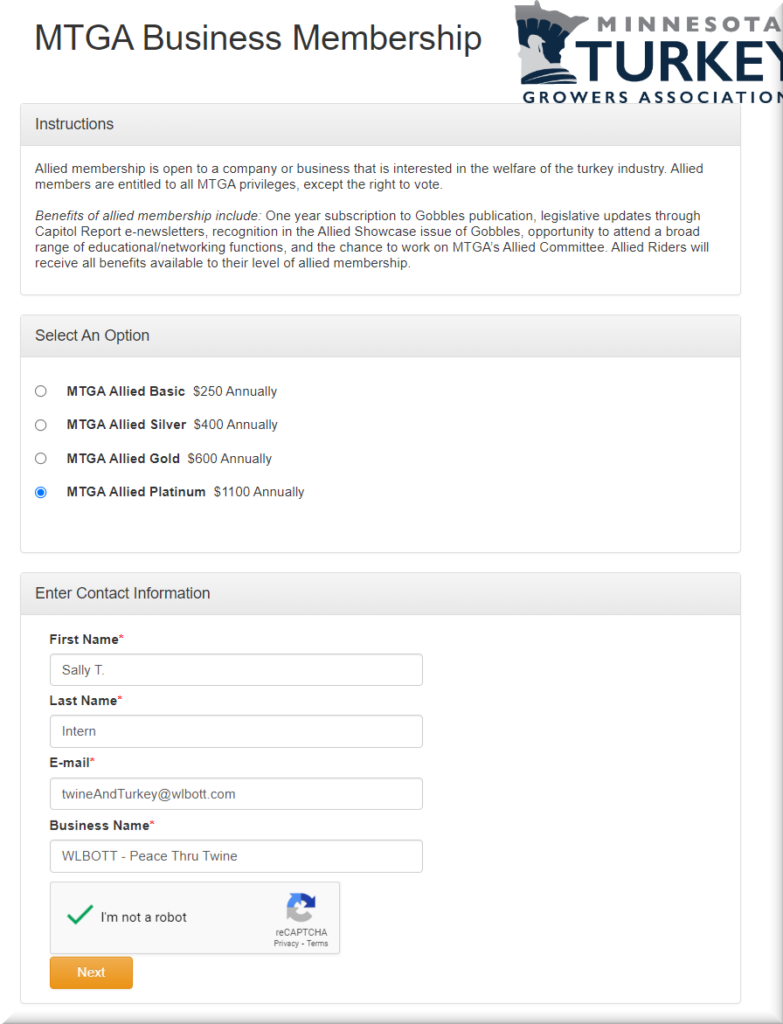Viewport: 783px width, 1024px height.
Task: Focus the Business Name input field
Action: [236, 856]
